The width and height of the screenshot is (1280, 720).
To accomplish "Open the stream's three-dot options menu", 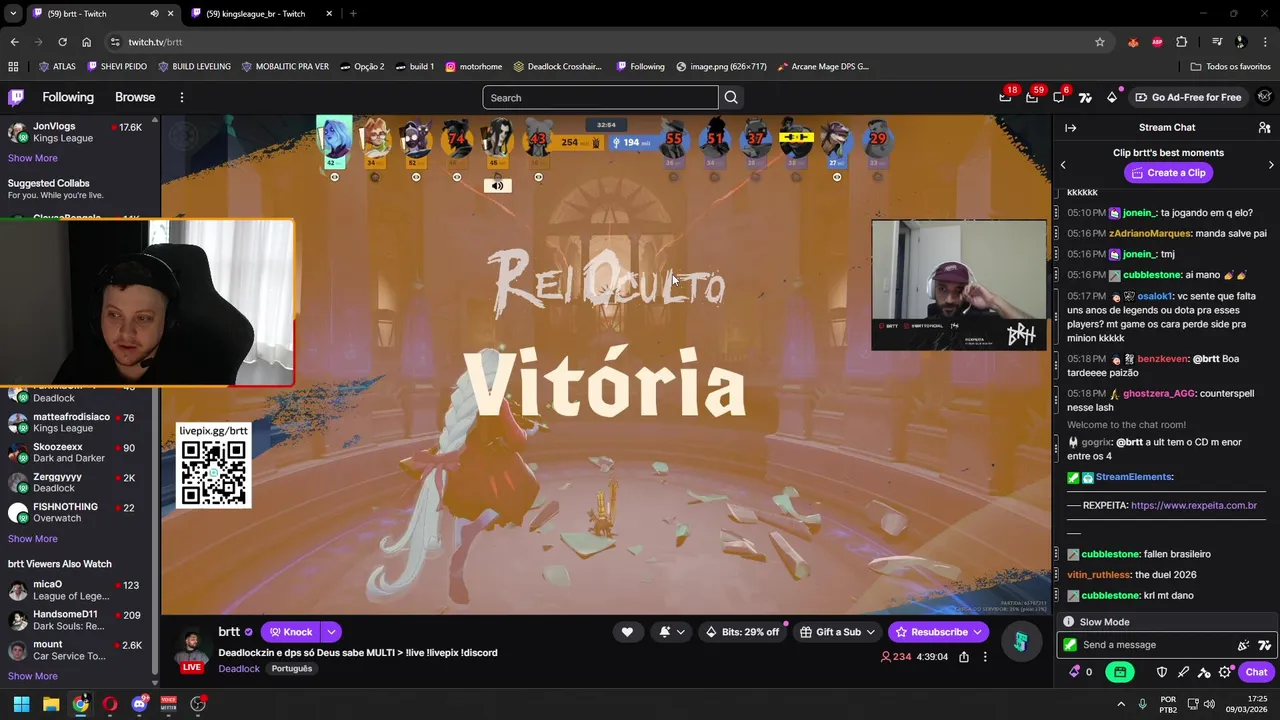I will (x=985, y=657).
